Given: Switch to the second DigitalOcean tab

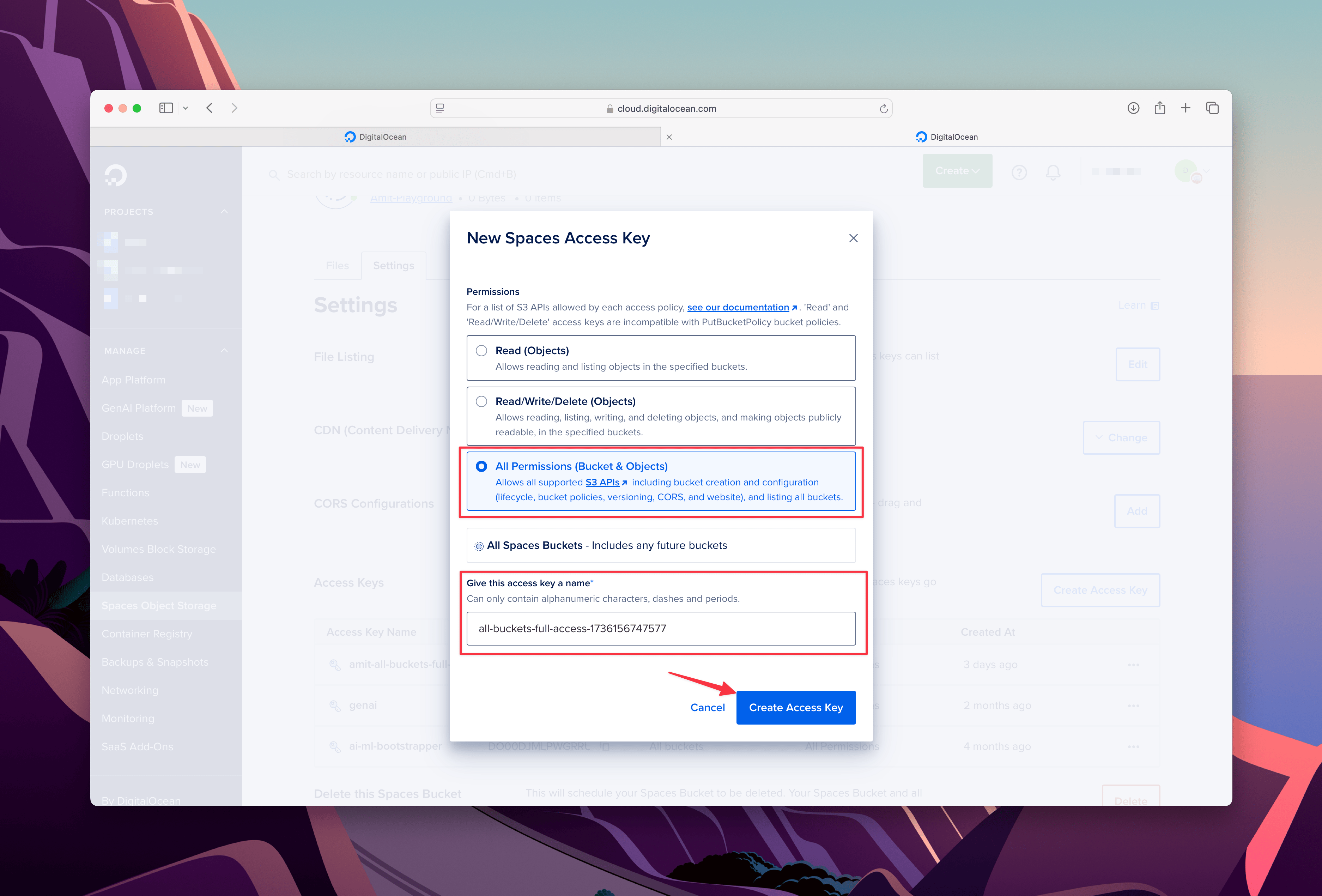Looking at the screenshot, I should [947, 137].
